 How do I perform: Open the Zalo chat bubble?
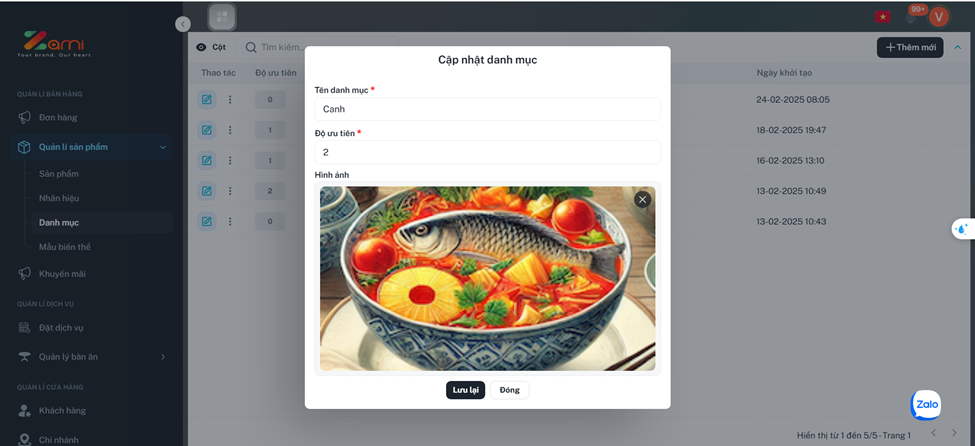(926, 405)
